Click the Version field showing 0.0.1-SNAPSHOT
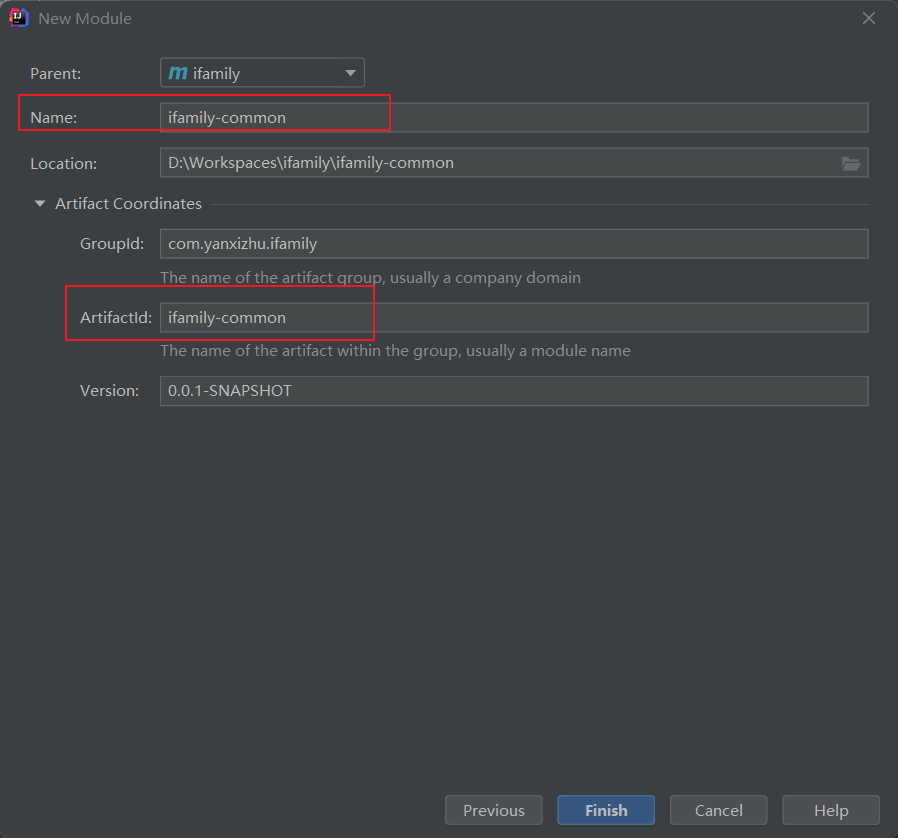Viewport: 898px width, 838px height. [513, 391]
